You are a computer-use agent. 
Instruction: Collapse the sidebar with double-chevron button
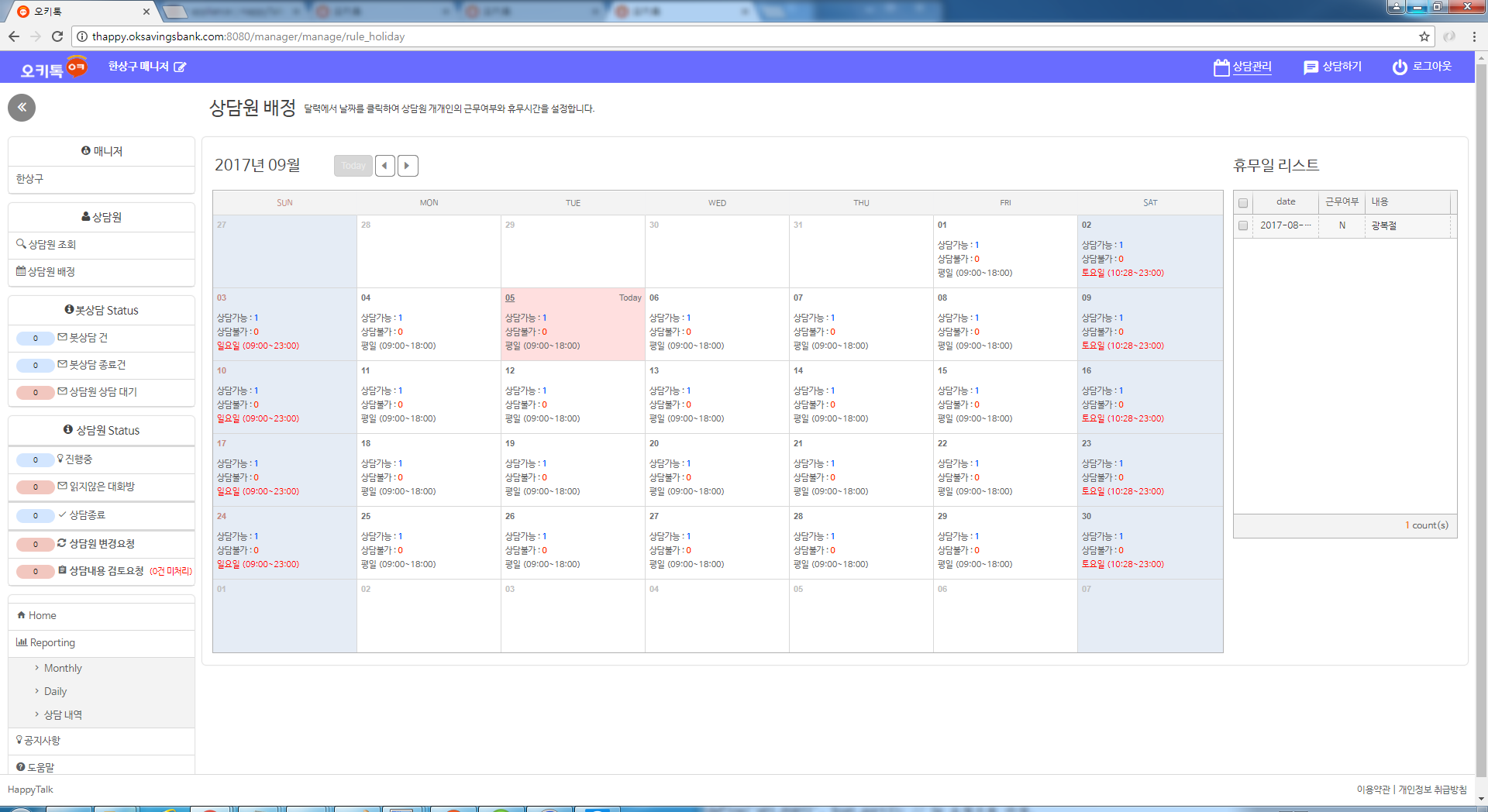(x=22, y=108)
